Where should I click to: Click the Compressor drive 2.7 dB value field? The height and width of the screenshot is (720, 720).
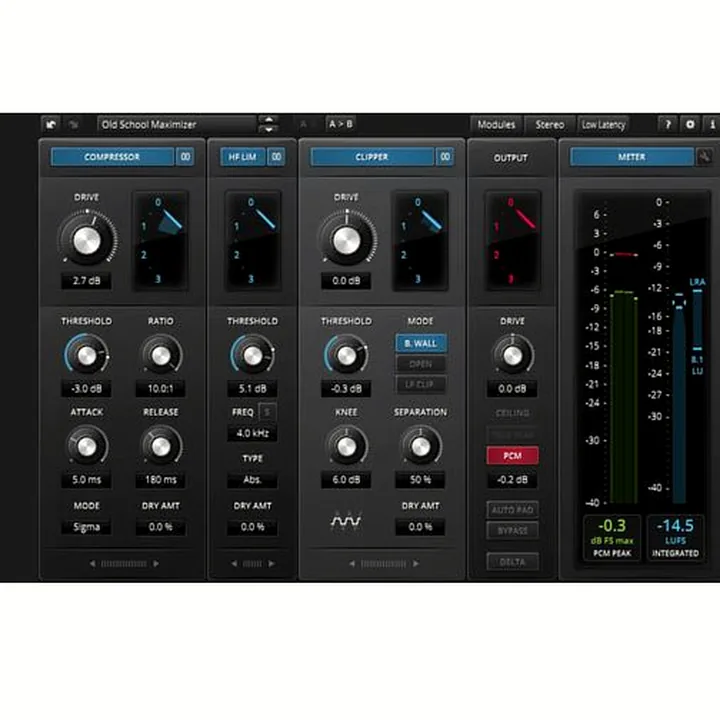click(86, 281)
